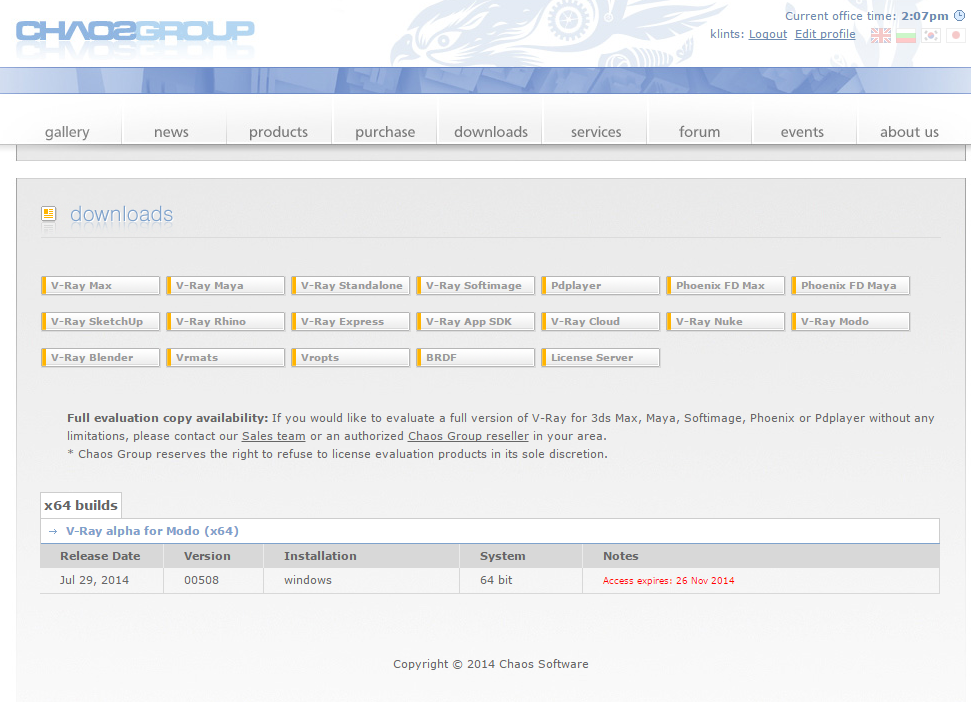Select the V-Ray Modo button

851,321
